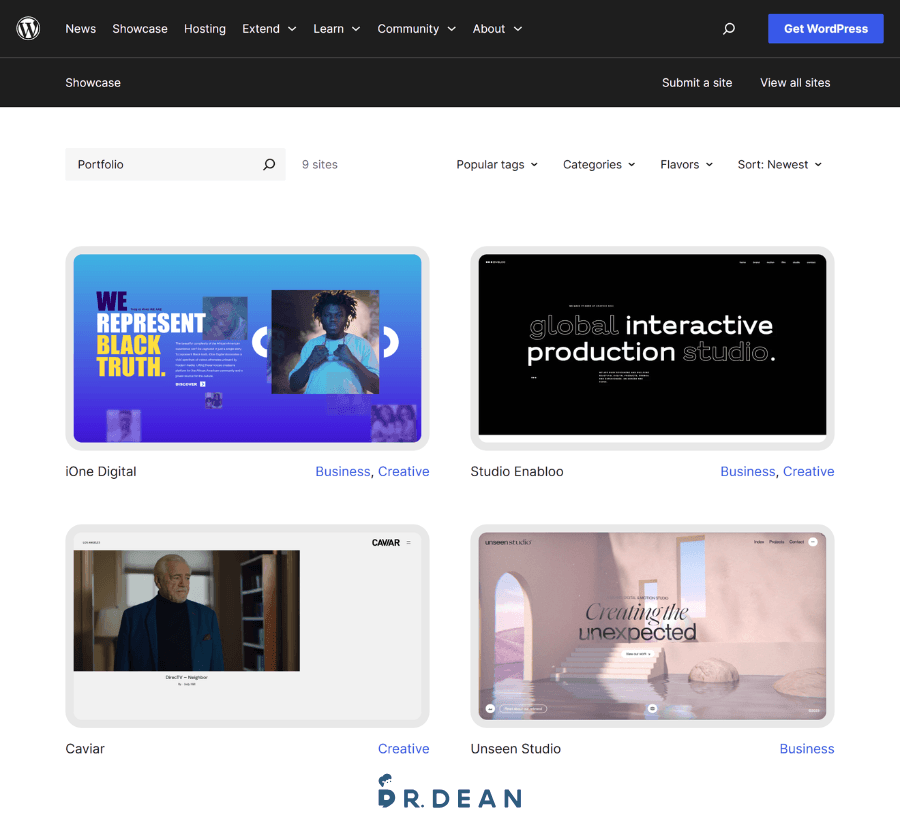Submit the Portfolio search via magnifier icon

pos(269,165)
